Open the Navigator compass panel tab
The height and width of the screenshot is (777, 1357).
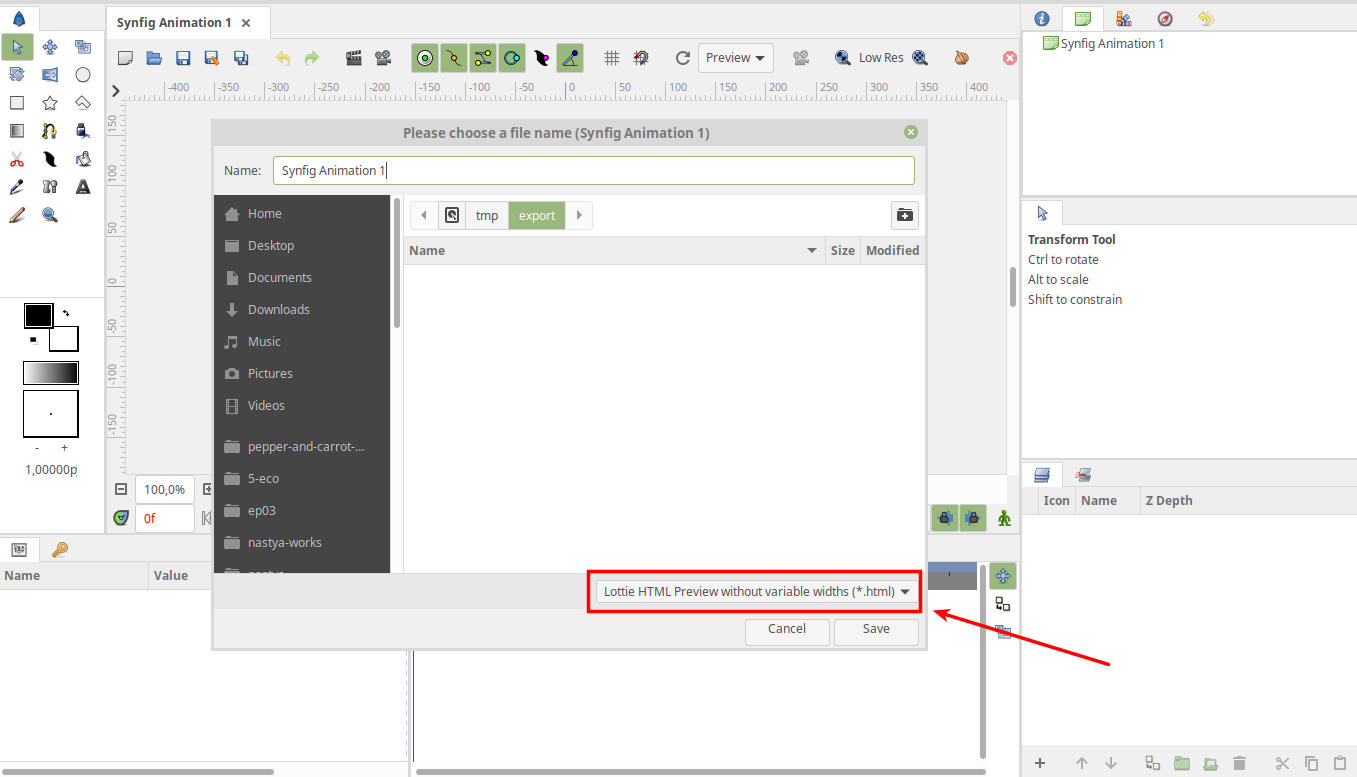1165,18
